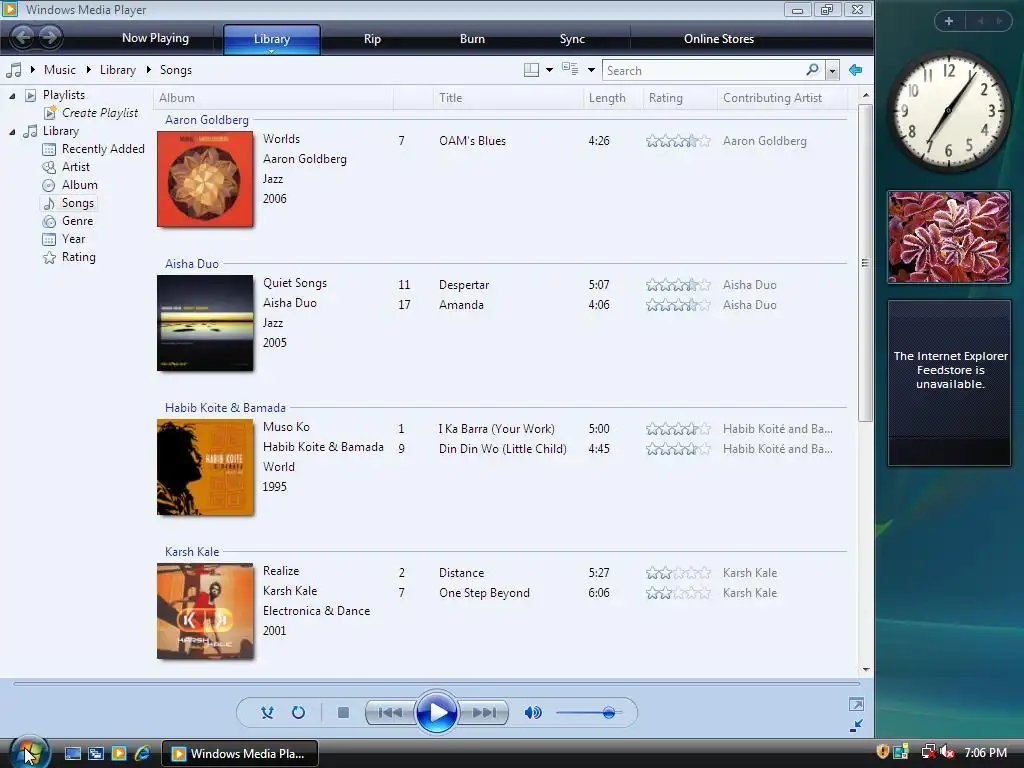Click the Next track button
Viewport: 1024px width, 768px height.
point(483,712)
